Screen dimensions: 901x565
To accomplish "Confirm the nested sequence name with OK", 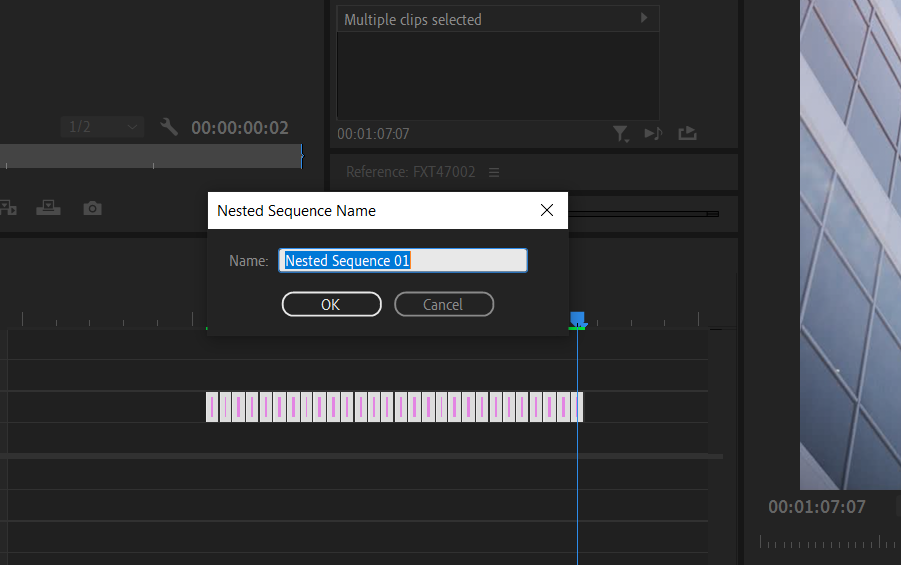I will click(x=332, y=304).
